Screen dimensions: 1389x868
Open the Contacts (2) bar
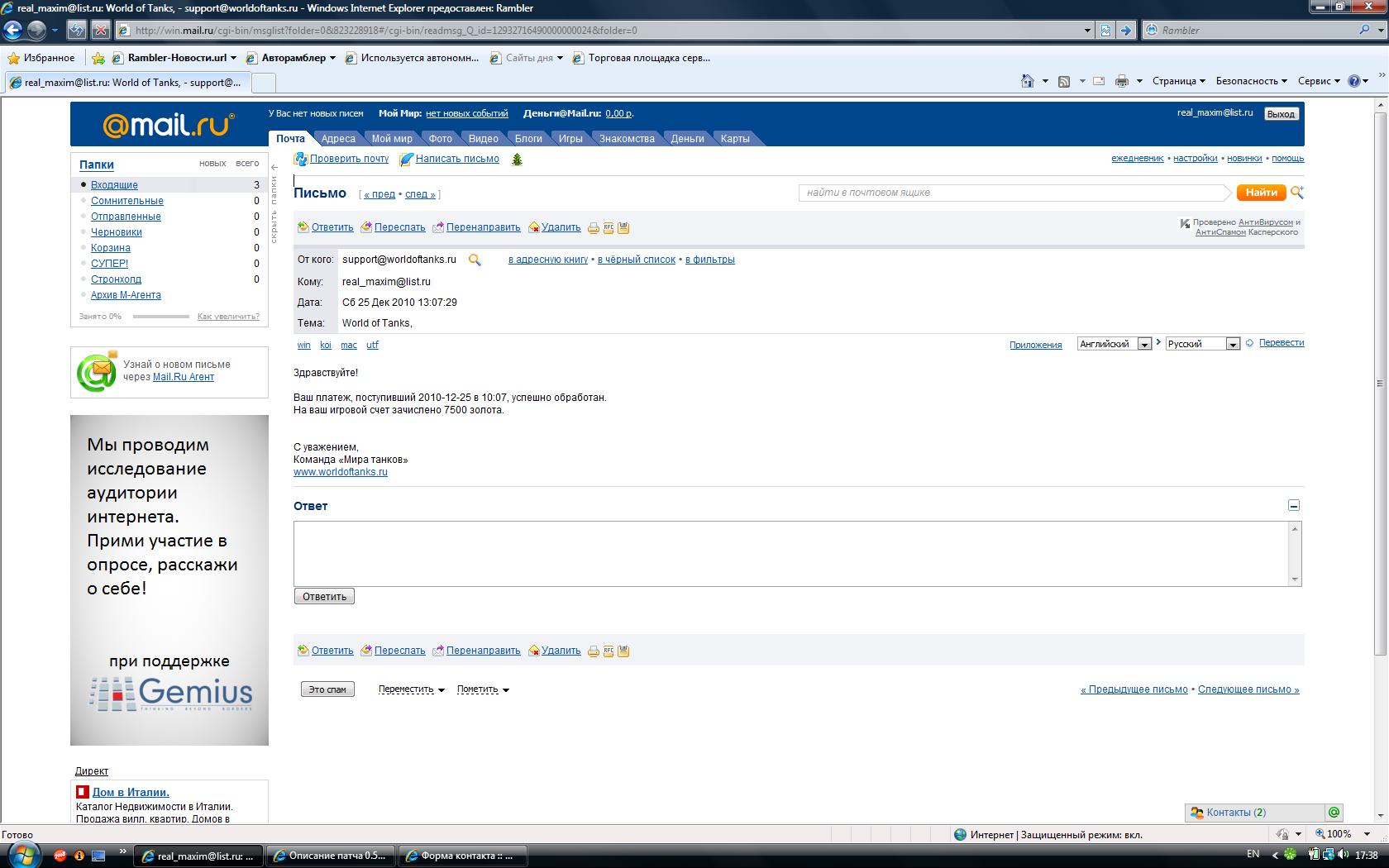(x=1255, y=813)
